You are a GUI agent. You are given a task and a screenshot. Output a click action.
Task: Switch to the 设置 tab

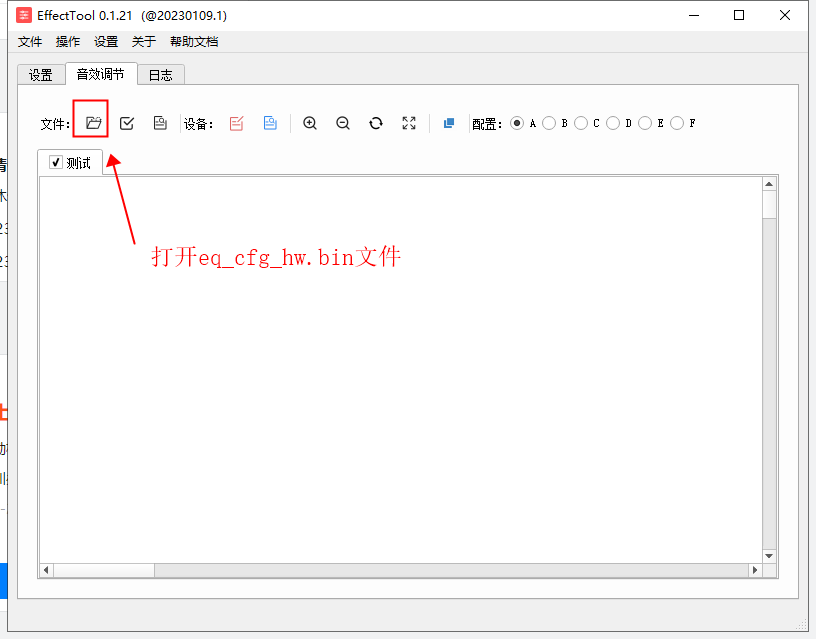pos(41,75)
